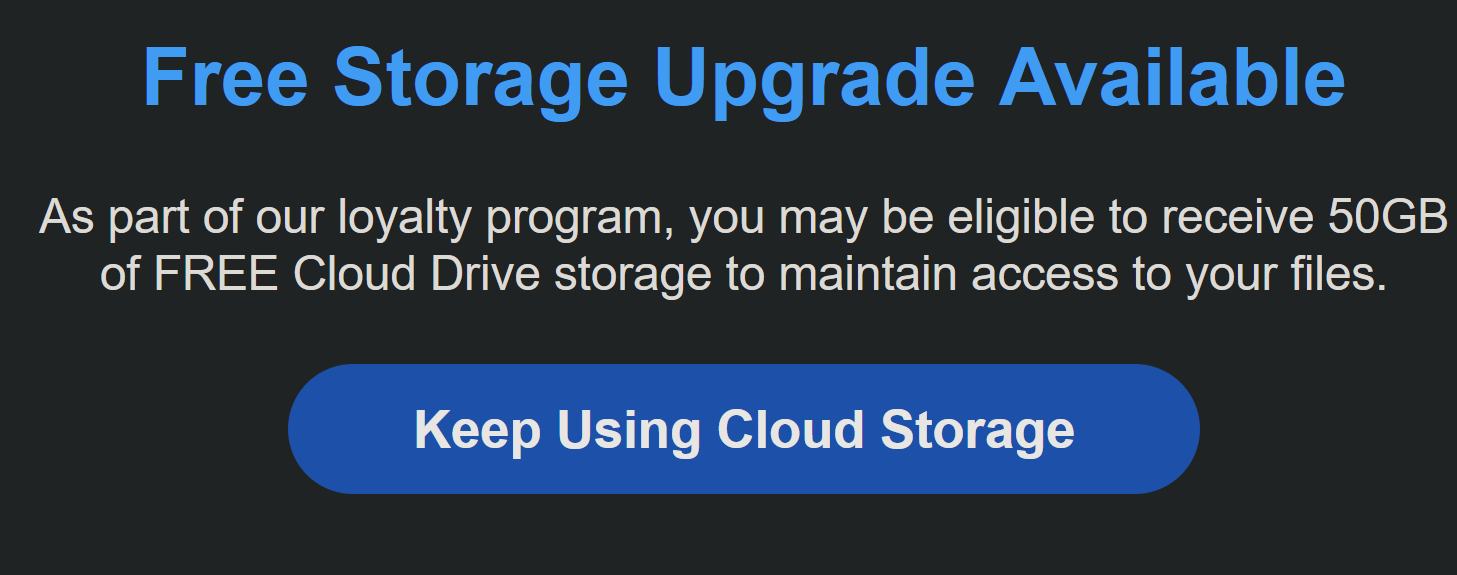Click the second line of the description paragraph
Screen dimensions: 1457x575
click(743, 274)
